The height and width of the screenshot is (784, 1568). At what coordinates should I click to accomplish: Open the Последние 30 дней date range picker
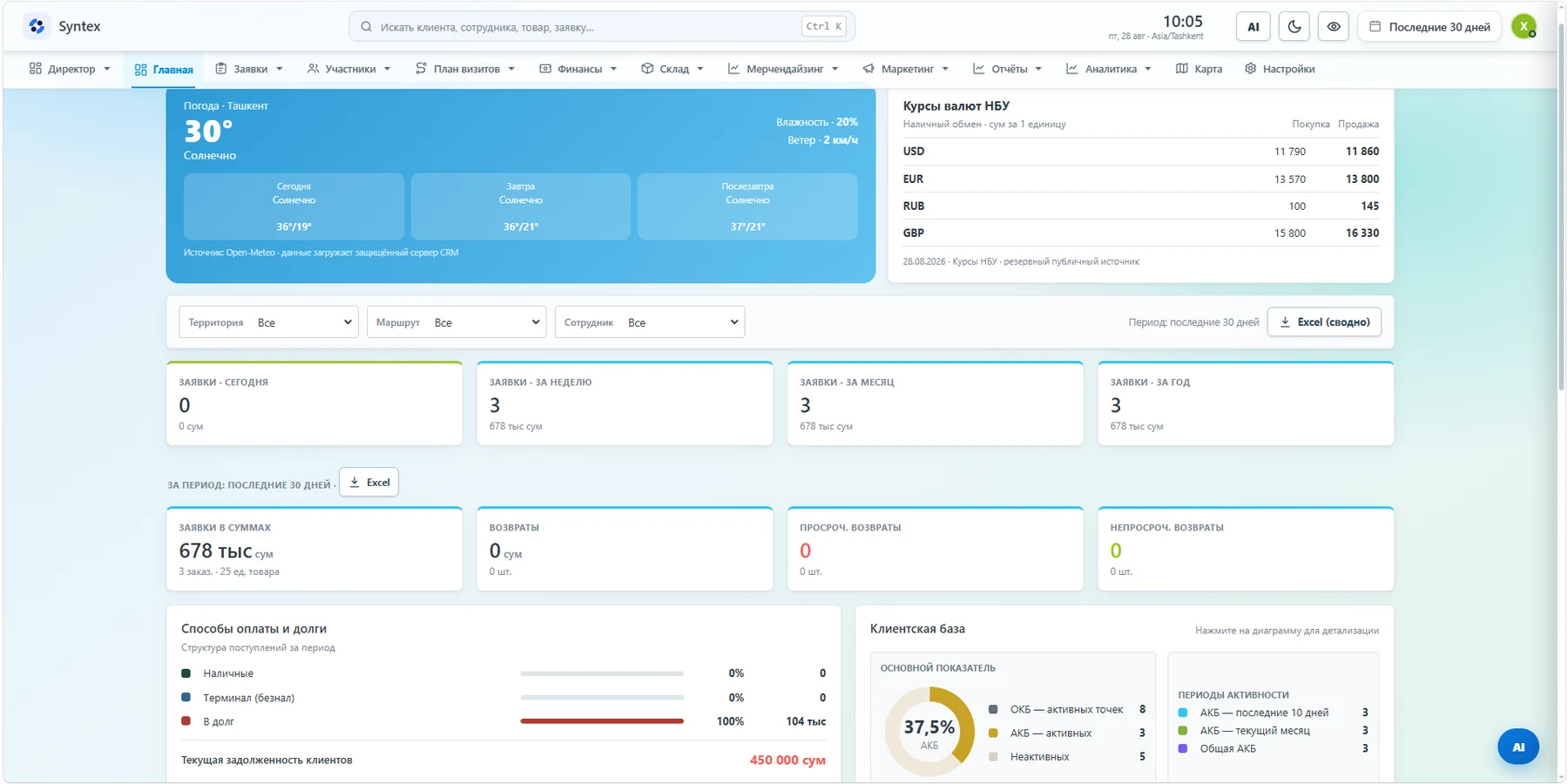pyautogui.click(x=1429, y=26)
